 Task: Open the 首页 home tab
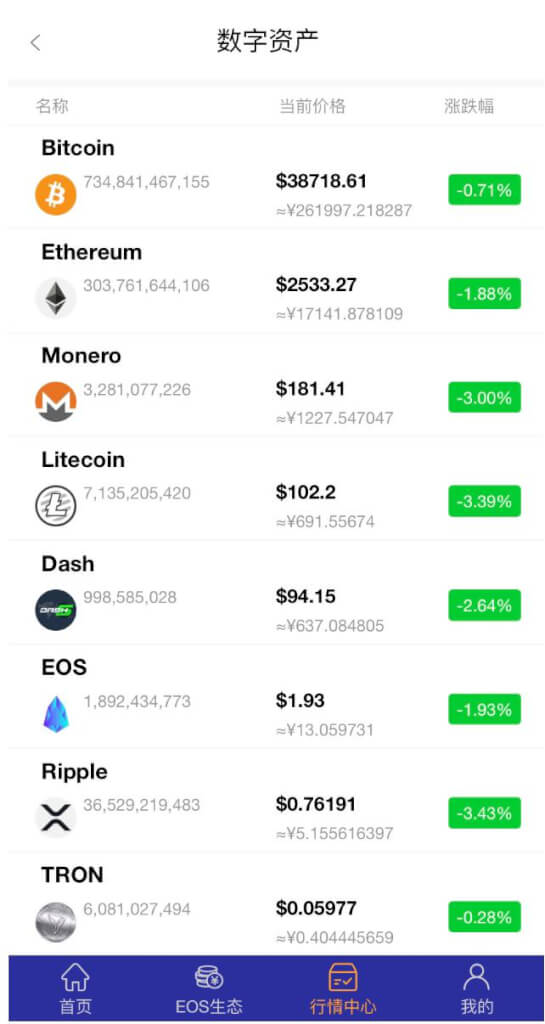76,989
